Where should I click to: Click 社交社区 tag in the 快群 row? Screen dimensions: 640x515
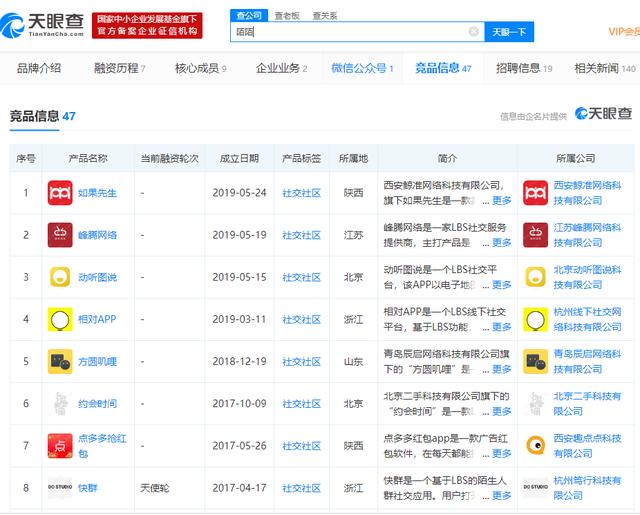pyautogui.click(x=302, y=488)
